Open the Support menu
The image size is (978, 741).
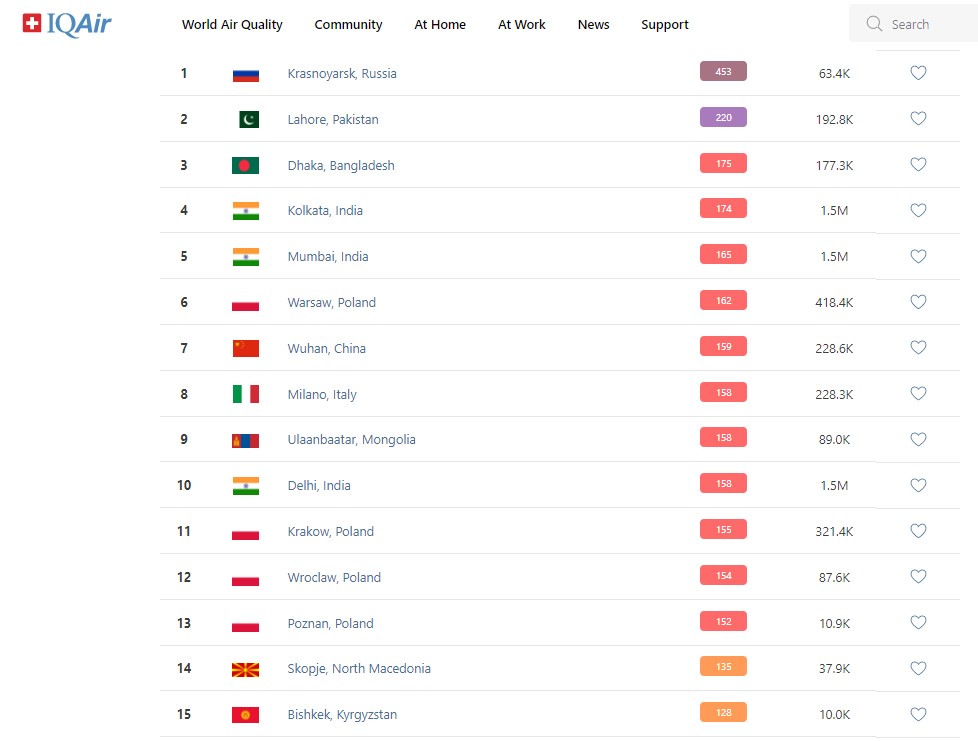(x=665, y=25)
